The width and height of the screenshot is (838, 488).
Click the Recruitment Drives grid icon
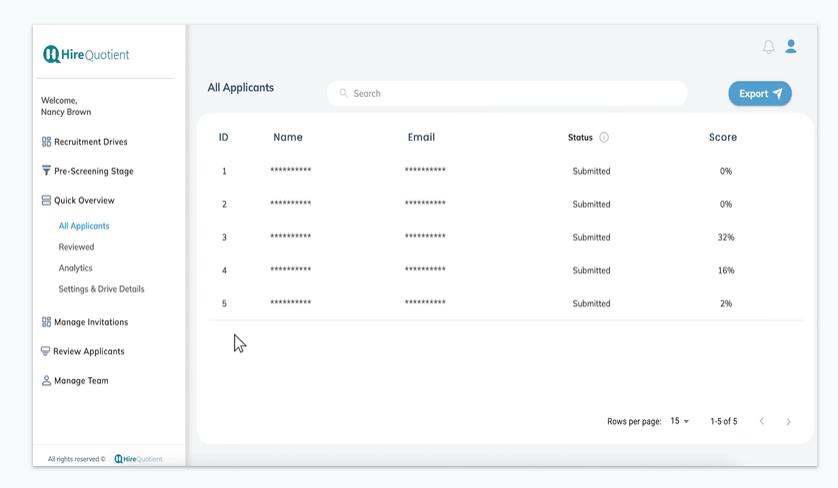click(46, 142)
